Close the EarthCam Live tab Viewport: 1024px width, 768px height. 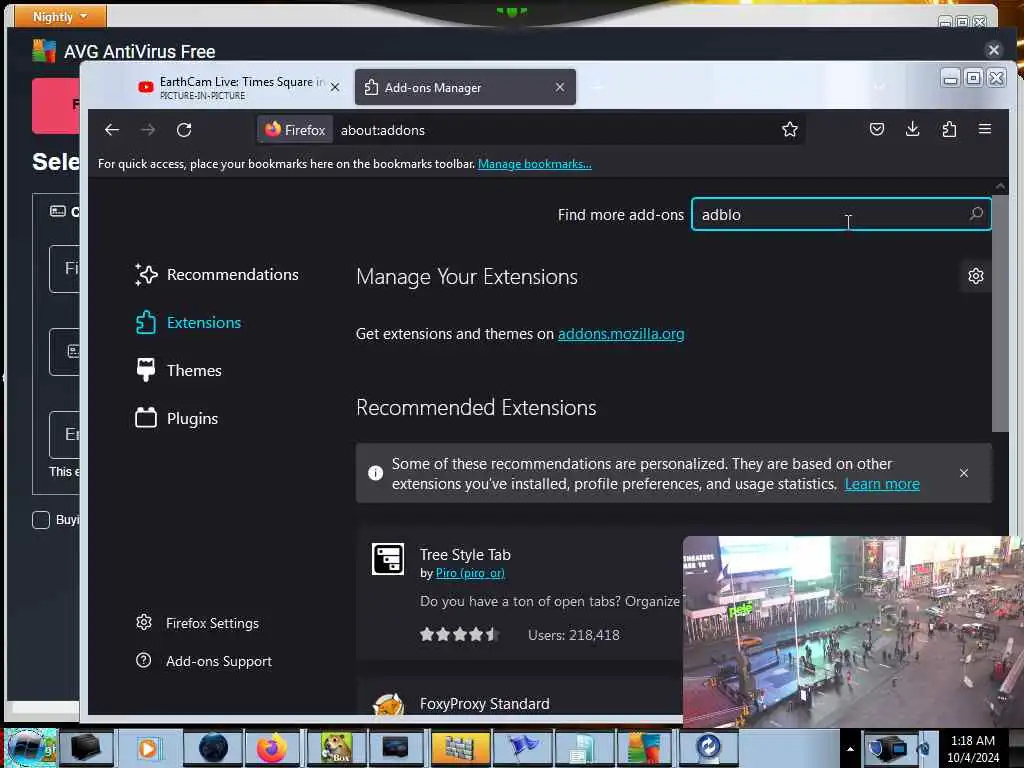(335, 87)
